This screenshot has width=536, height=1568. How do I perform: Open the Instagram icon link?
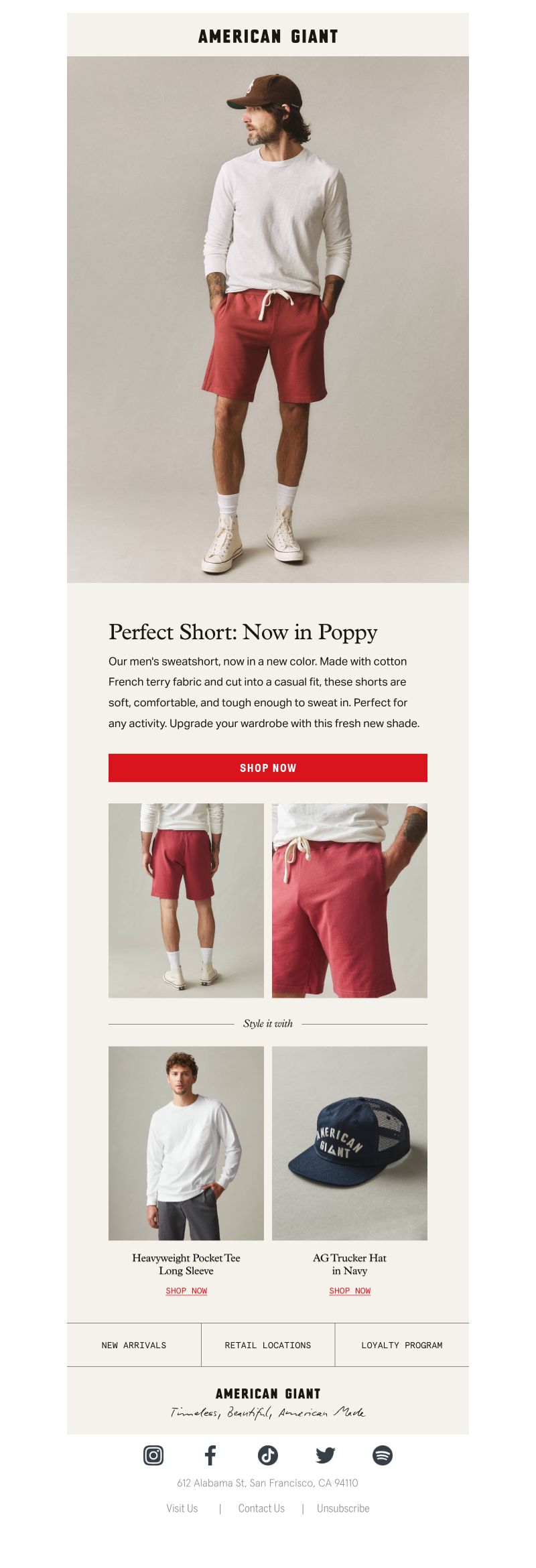coord(153,1455)
